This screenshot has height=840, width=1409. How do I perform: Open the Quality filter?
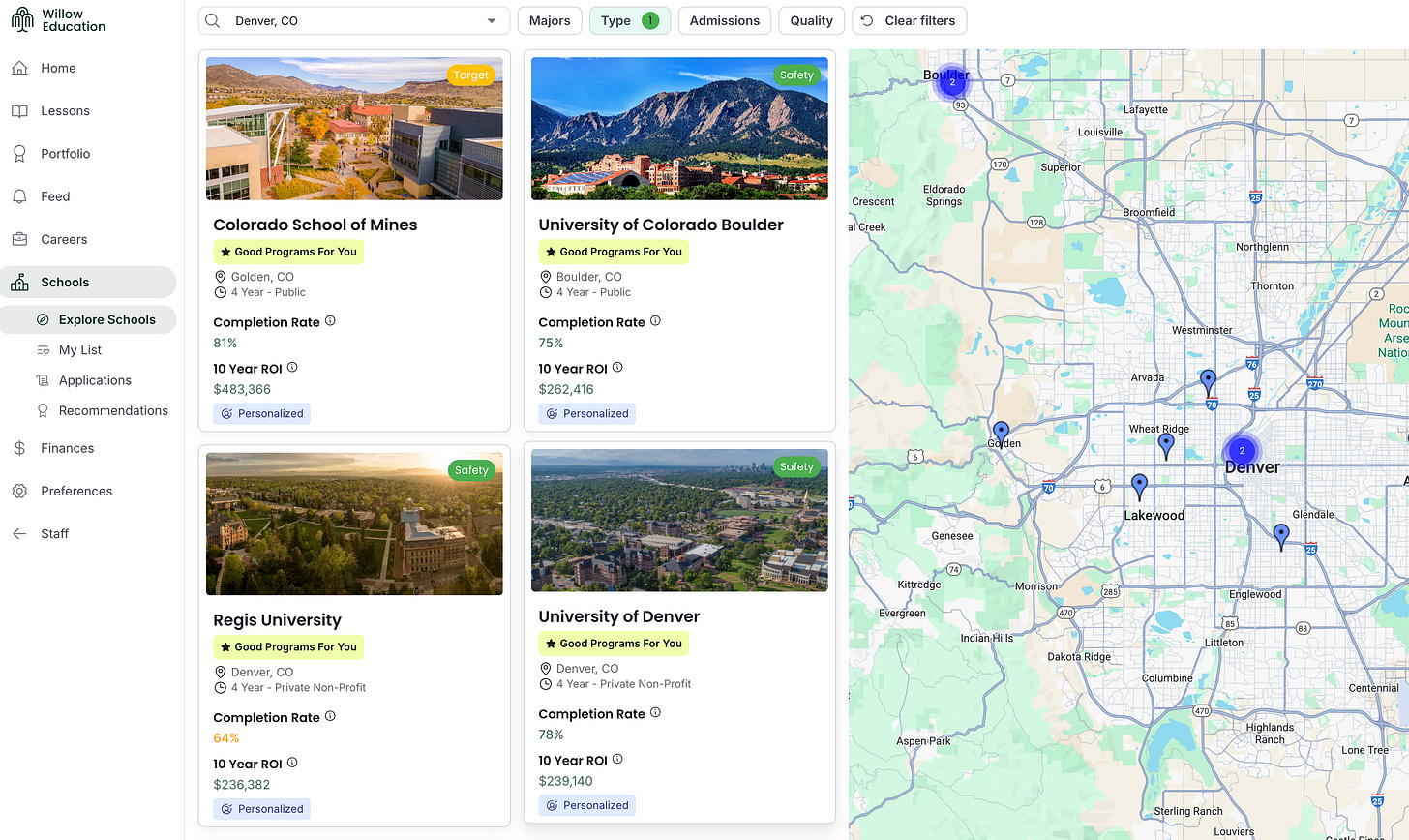811,20
